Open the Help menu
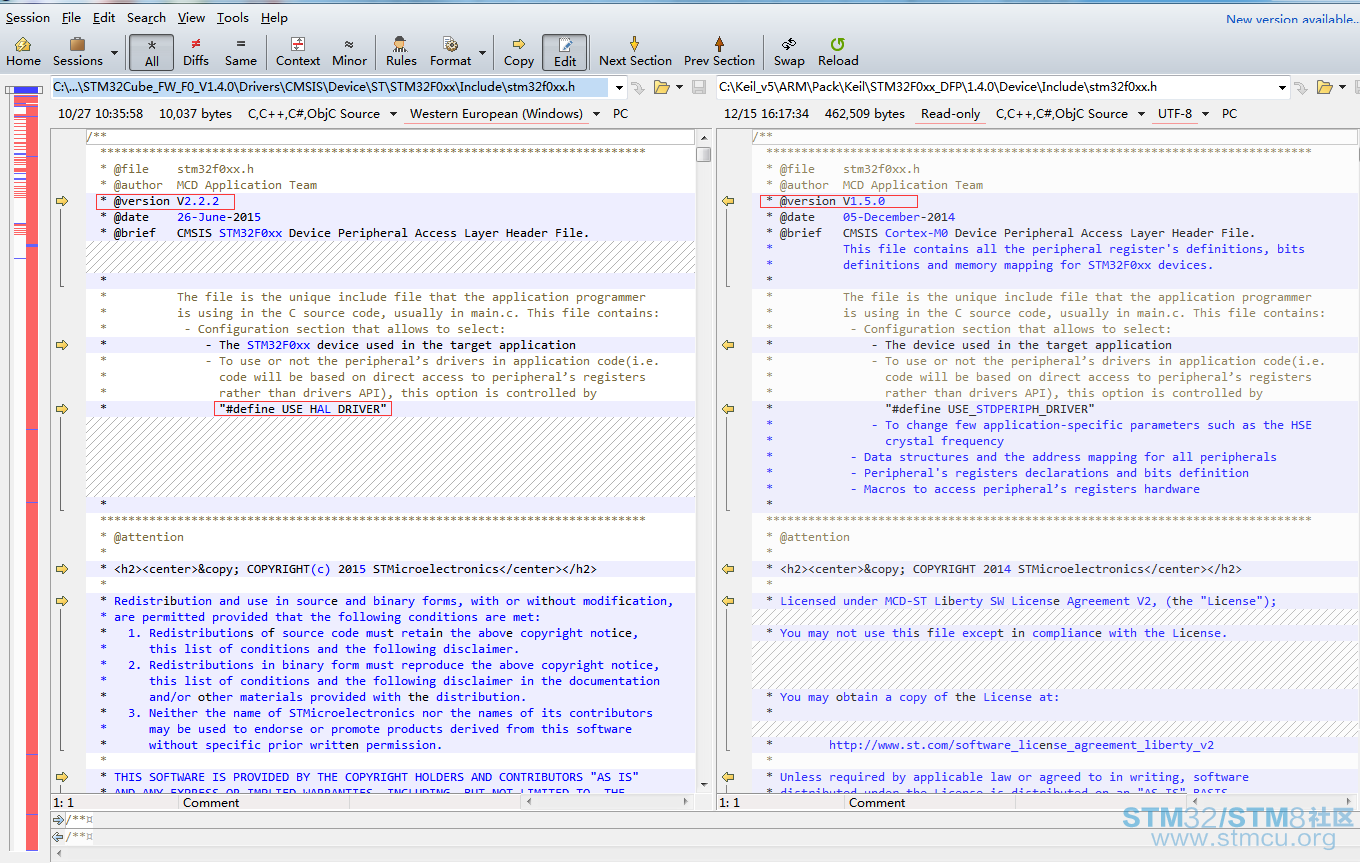1360x863 pixels. coord(274,18)
